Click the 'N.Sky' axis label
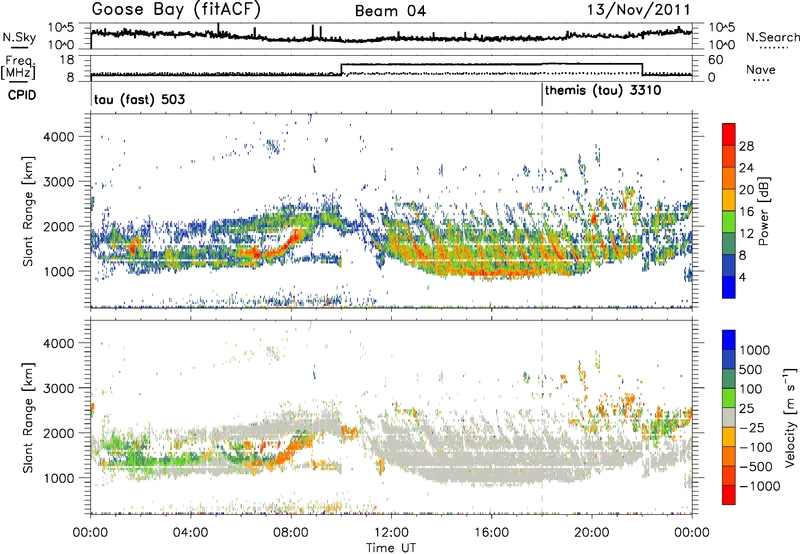 tap(19, 37)
